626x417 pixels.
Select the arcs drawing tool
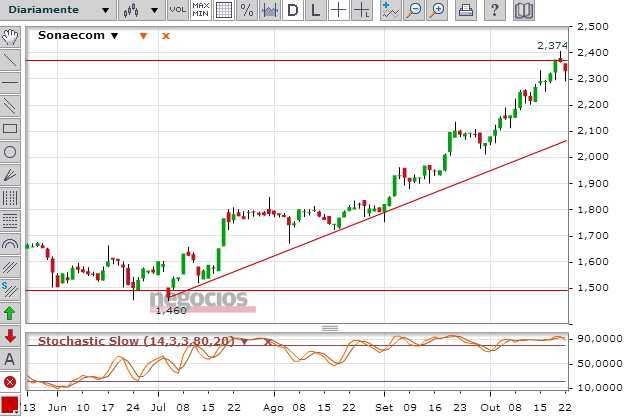[10, 244]
